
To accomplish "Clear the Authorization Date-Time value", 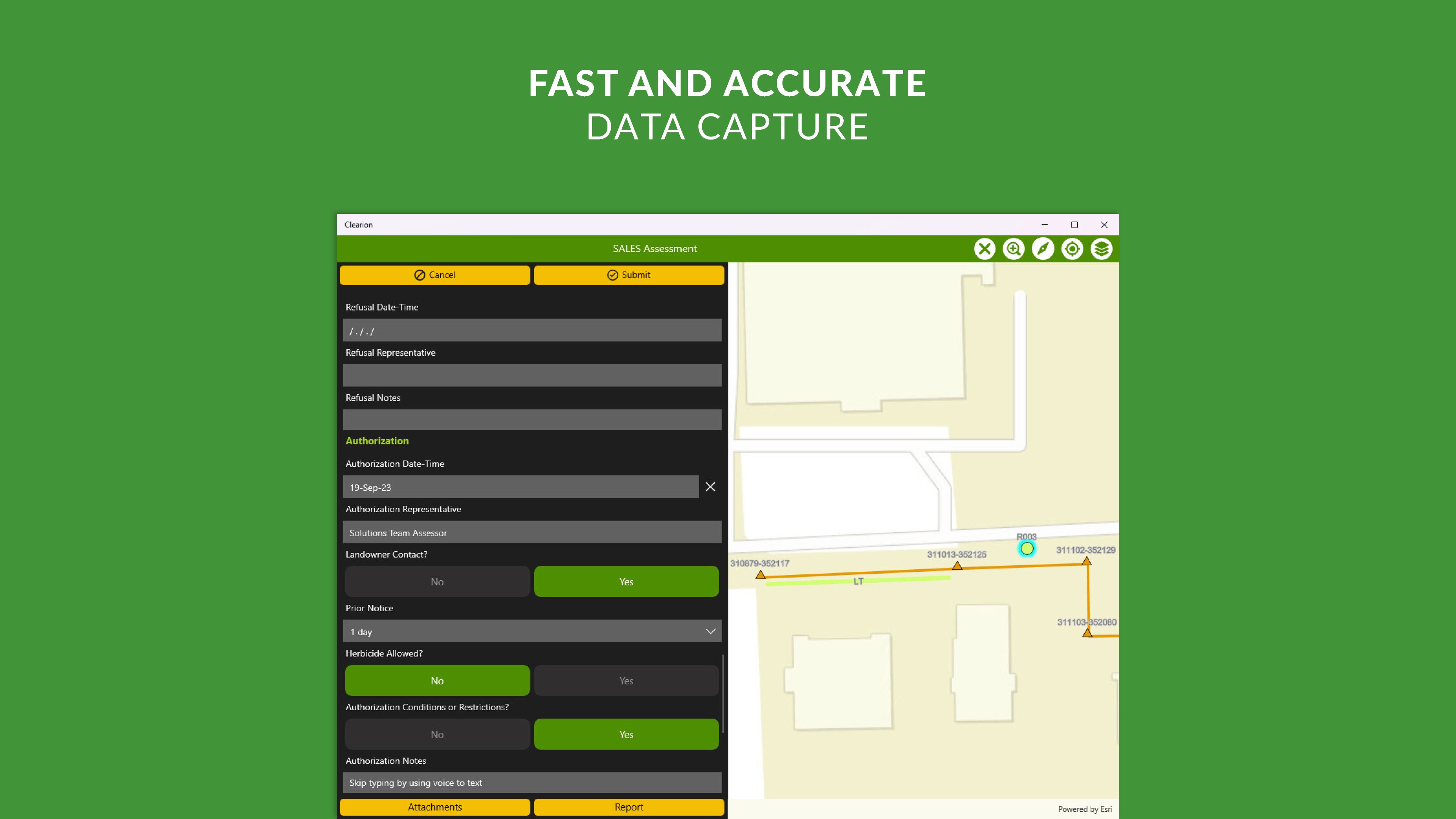I will click(x=711, y=486).
